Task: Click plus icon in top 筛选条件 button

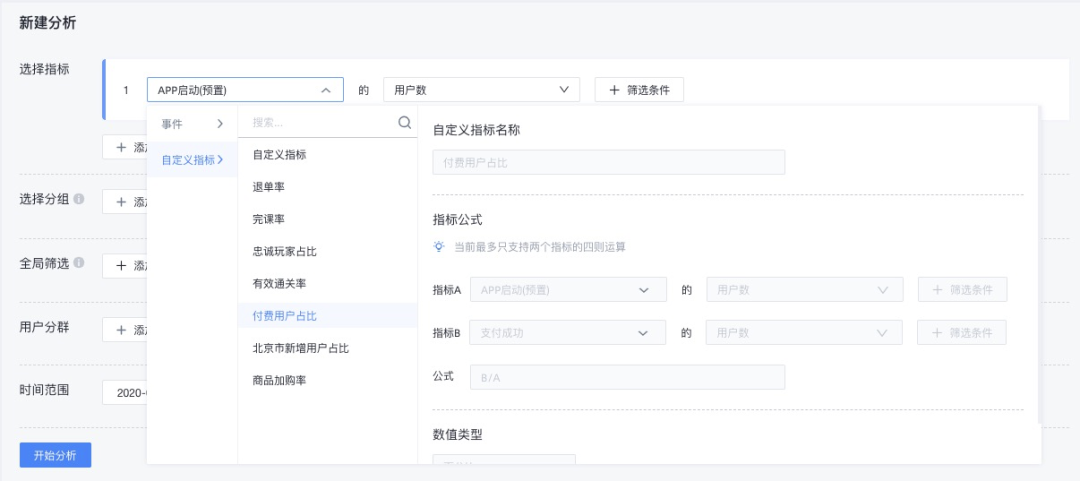Action: click(614, 90)
